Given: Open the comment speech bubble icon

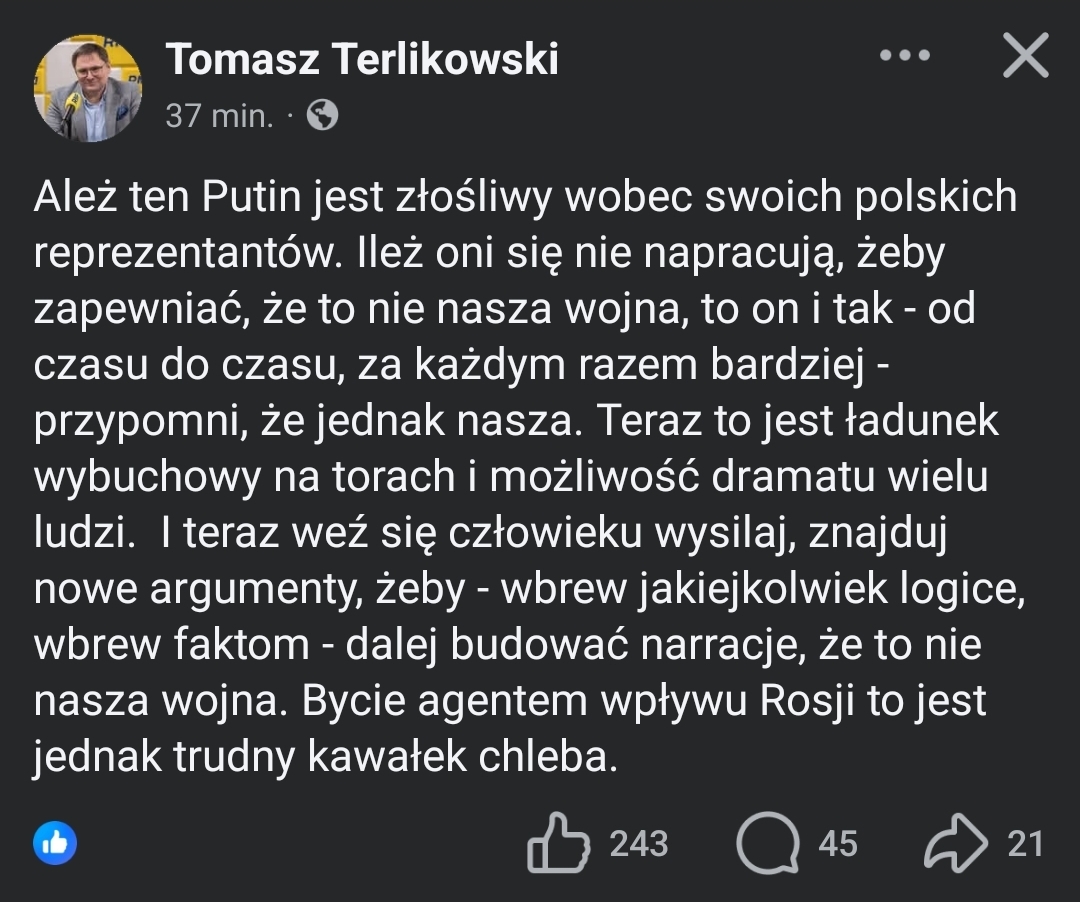Looking at the screenshot, I should [x=769, y=843].
